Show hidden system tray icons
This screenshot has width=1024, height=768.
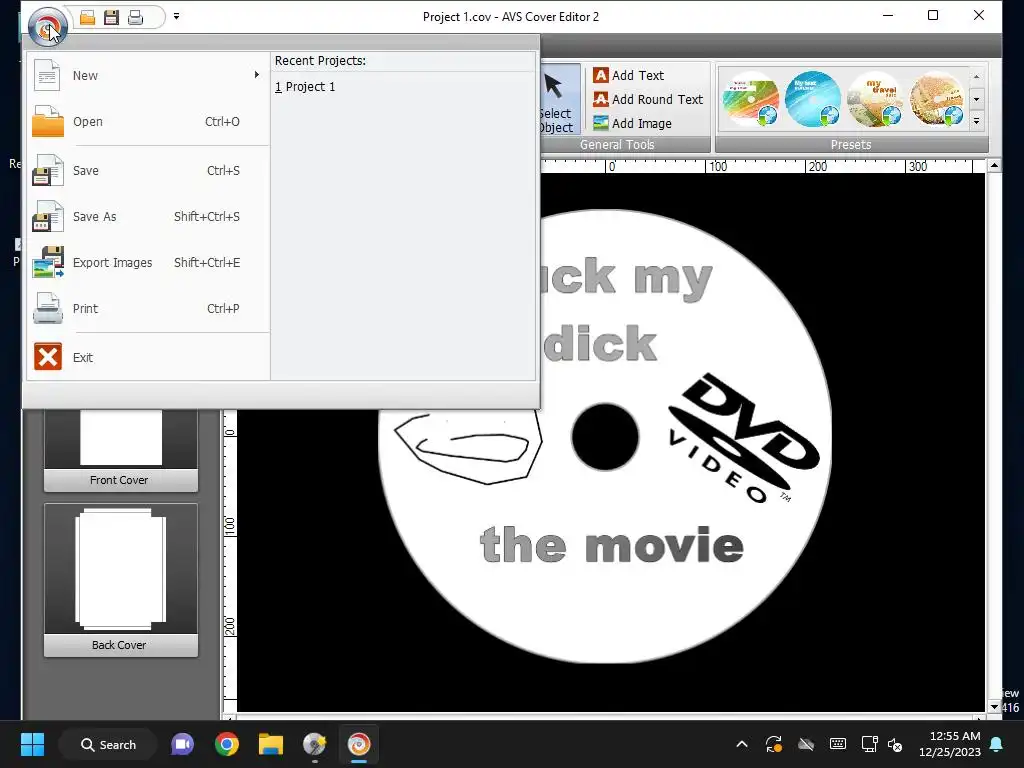742,744
